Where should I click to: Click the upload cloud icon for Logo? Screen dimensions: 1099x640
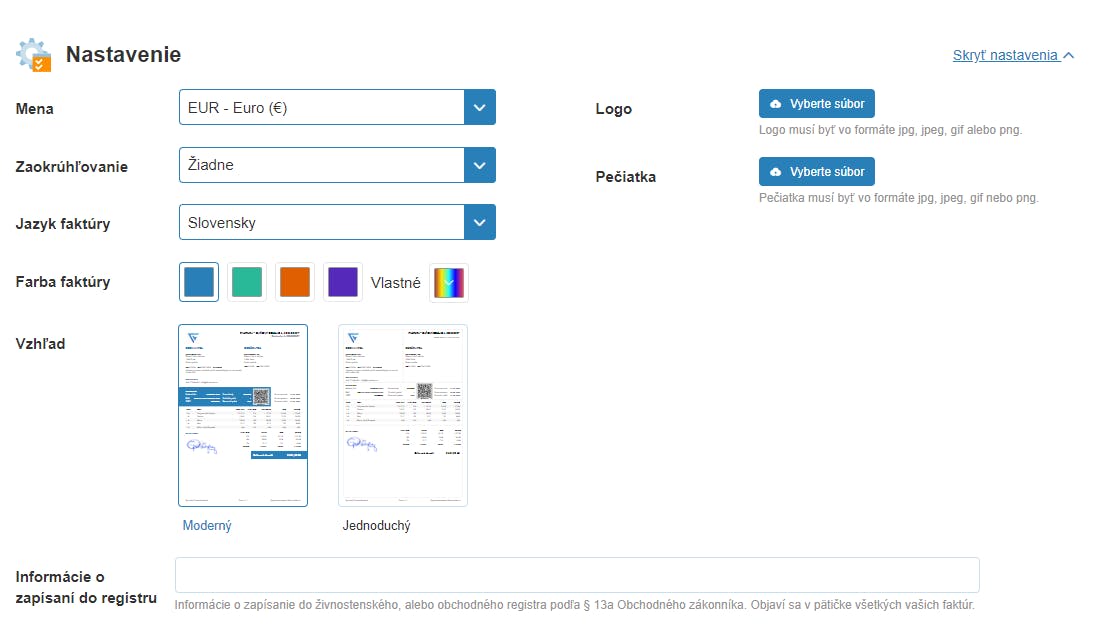click(775, 104)
